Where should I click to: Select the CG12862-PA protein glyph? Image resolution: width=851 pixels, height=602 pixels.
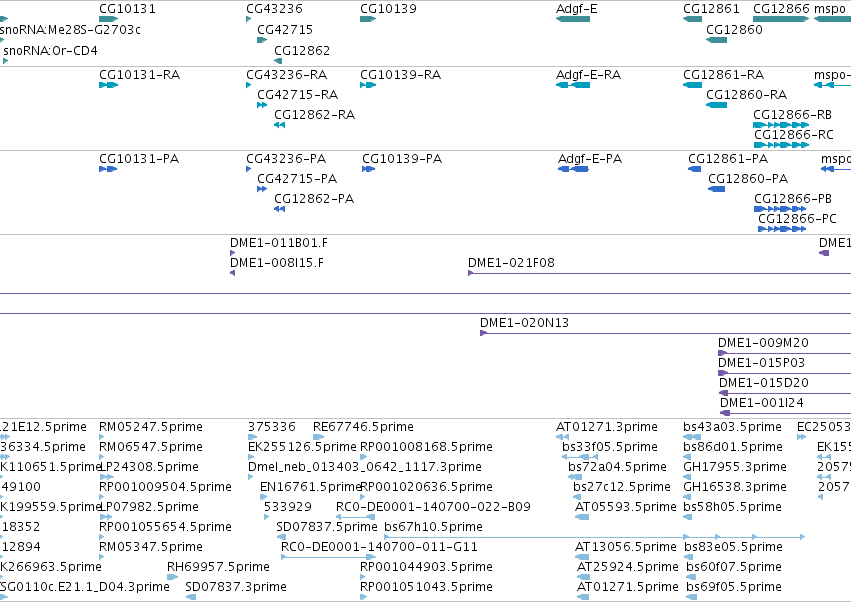point(280,209)
